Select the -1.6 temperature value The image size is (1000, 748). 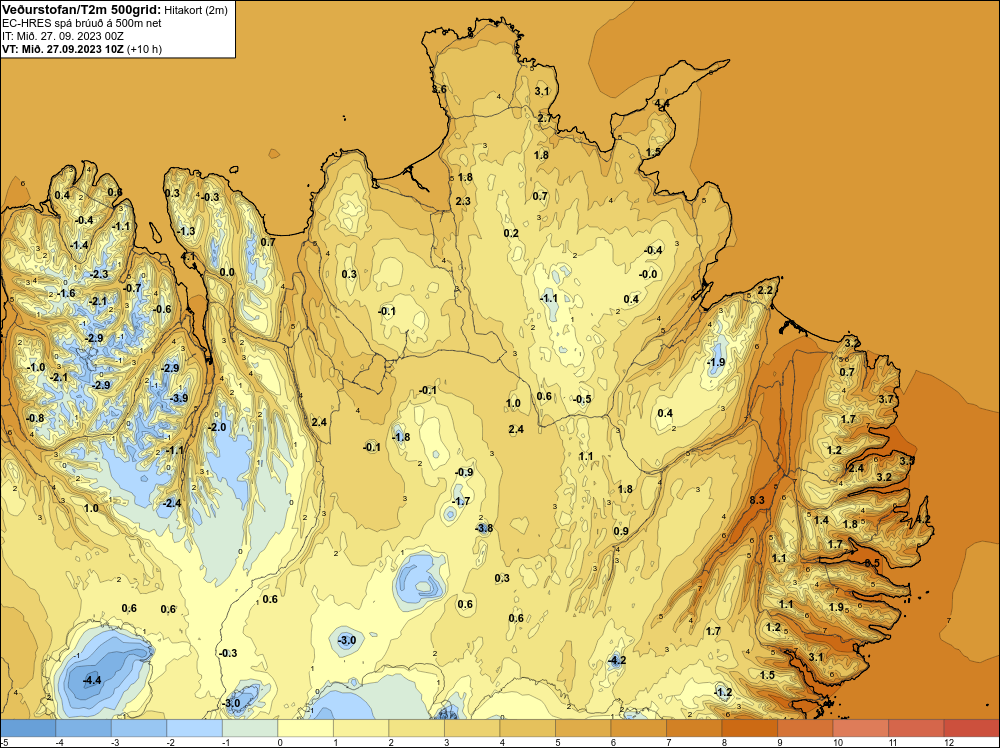point(66,293)
